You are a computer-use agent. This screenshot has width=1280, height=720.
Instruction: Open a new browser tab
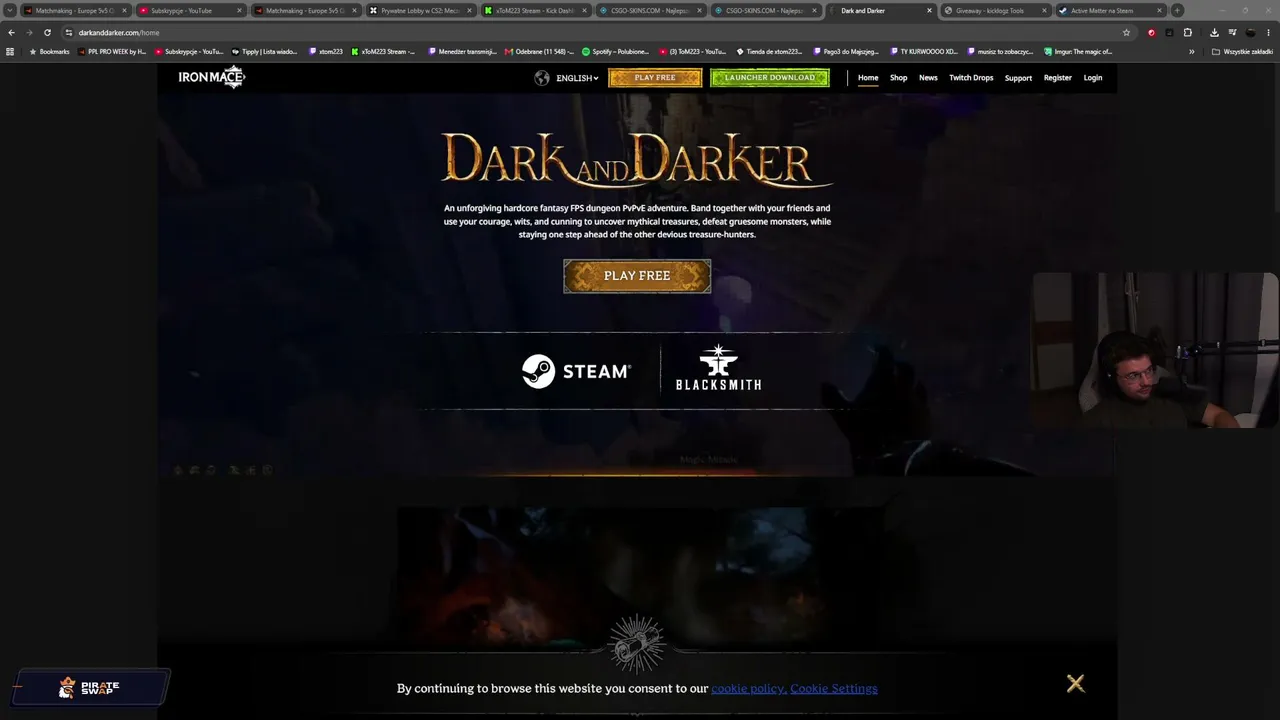[x=1177, y=11]
